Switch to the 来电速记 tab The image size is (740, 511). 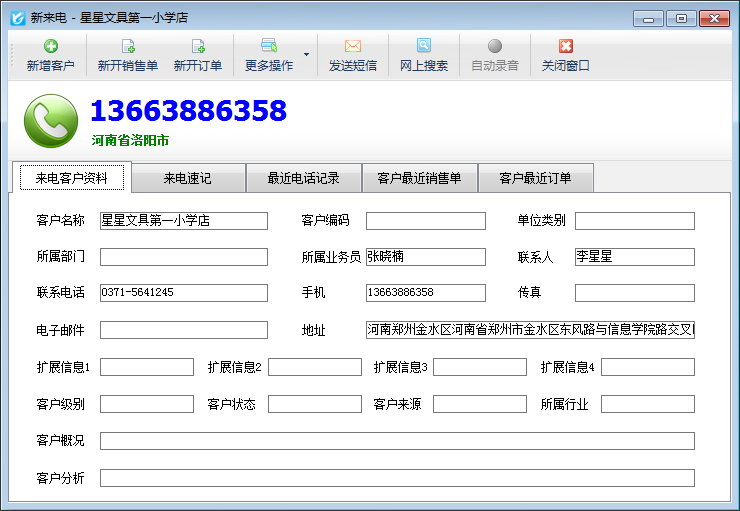tap(187, 178)
